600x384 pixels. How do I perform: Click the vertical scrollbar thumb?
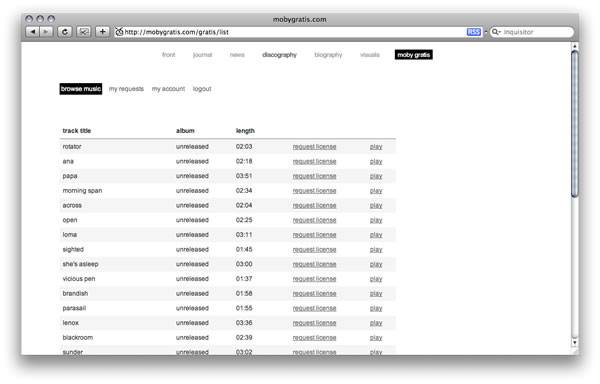574,124
